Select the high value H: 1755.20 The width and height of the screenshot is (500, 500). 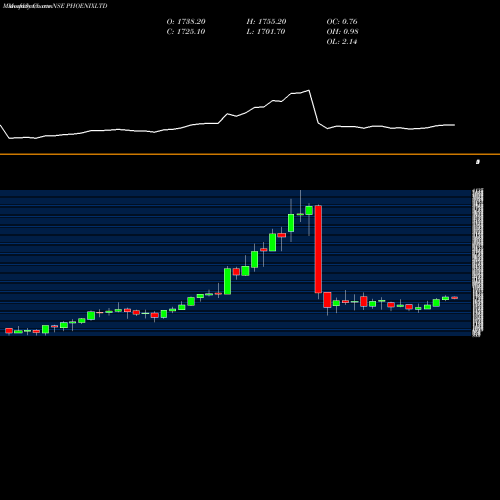(266, 22)
